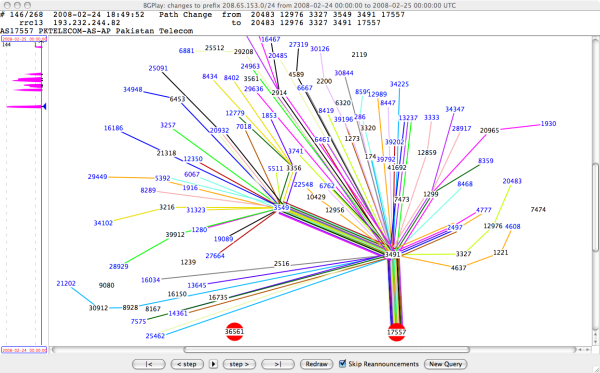Click the end date box atop timeline
Image resolution: width=600 pixels, height=373 pixels.
click(24, 39)
